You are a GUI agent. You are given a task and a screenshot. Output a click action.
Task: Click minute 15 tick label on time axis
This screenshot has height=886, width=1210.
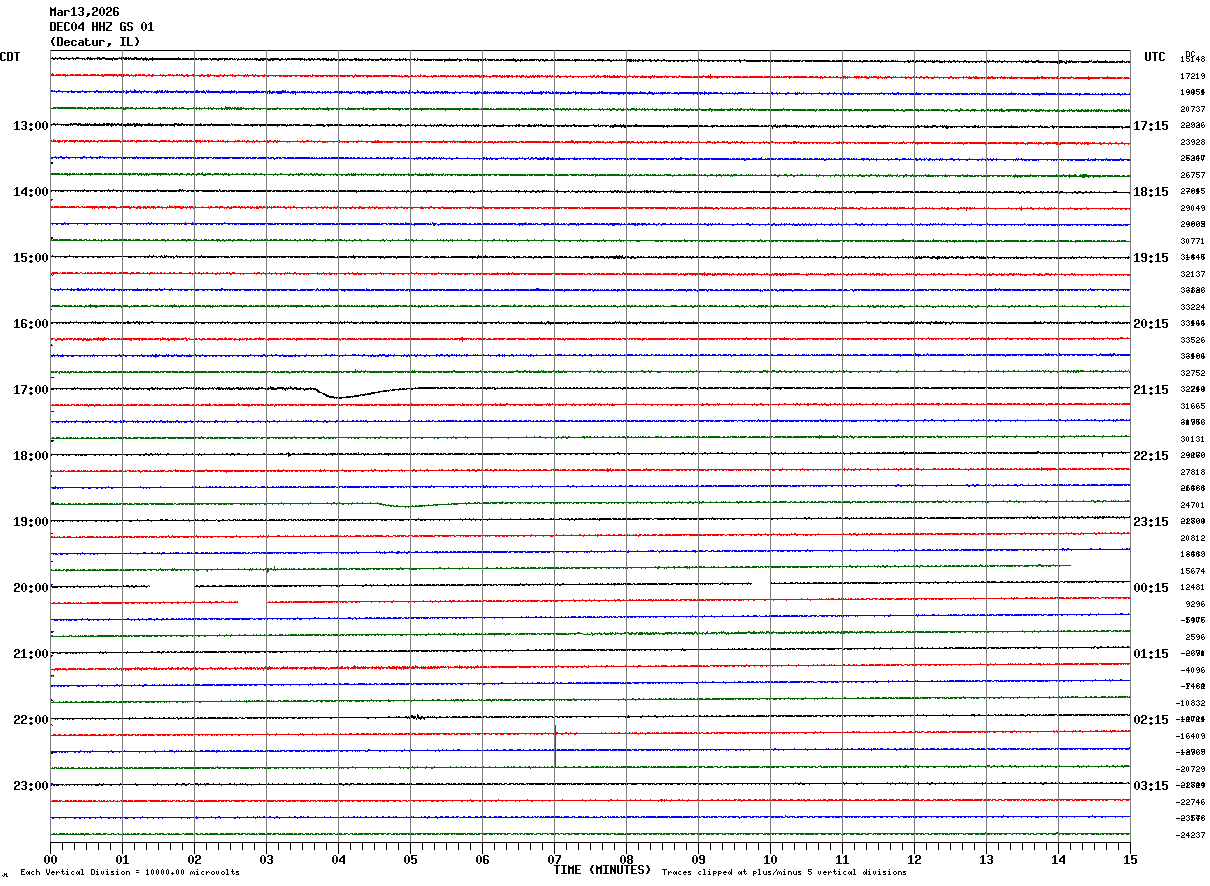tap(1130, 860)
